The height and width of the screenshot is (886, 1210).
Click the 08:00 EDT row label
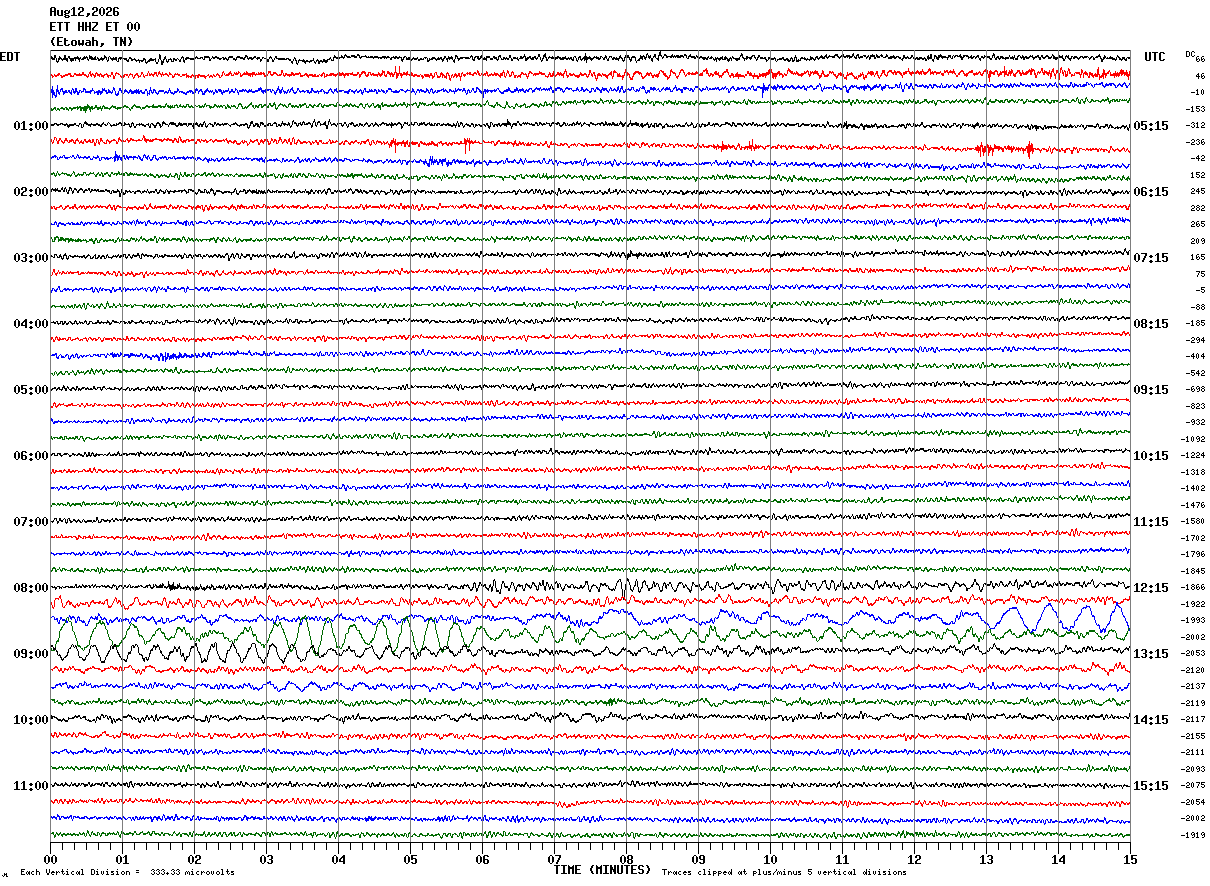tap(30, 588)
